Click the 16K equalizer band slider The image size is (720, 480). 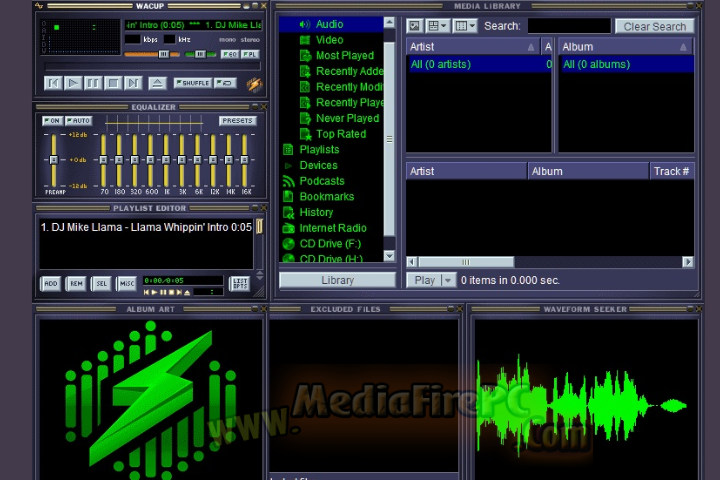click(245, 160)
